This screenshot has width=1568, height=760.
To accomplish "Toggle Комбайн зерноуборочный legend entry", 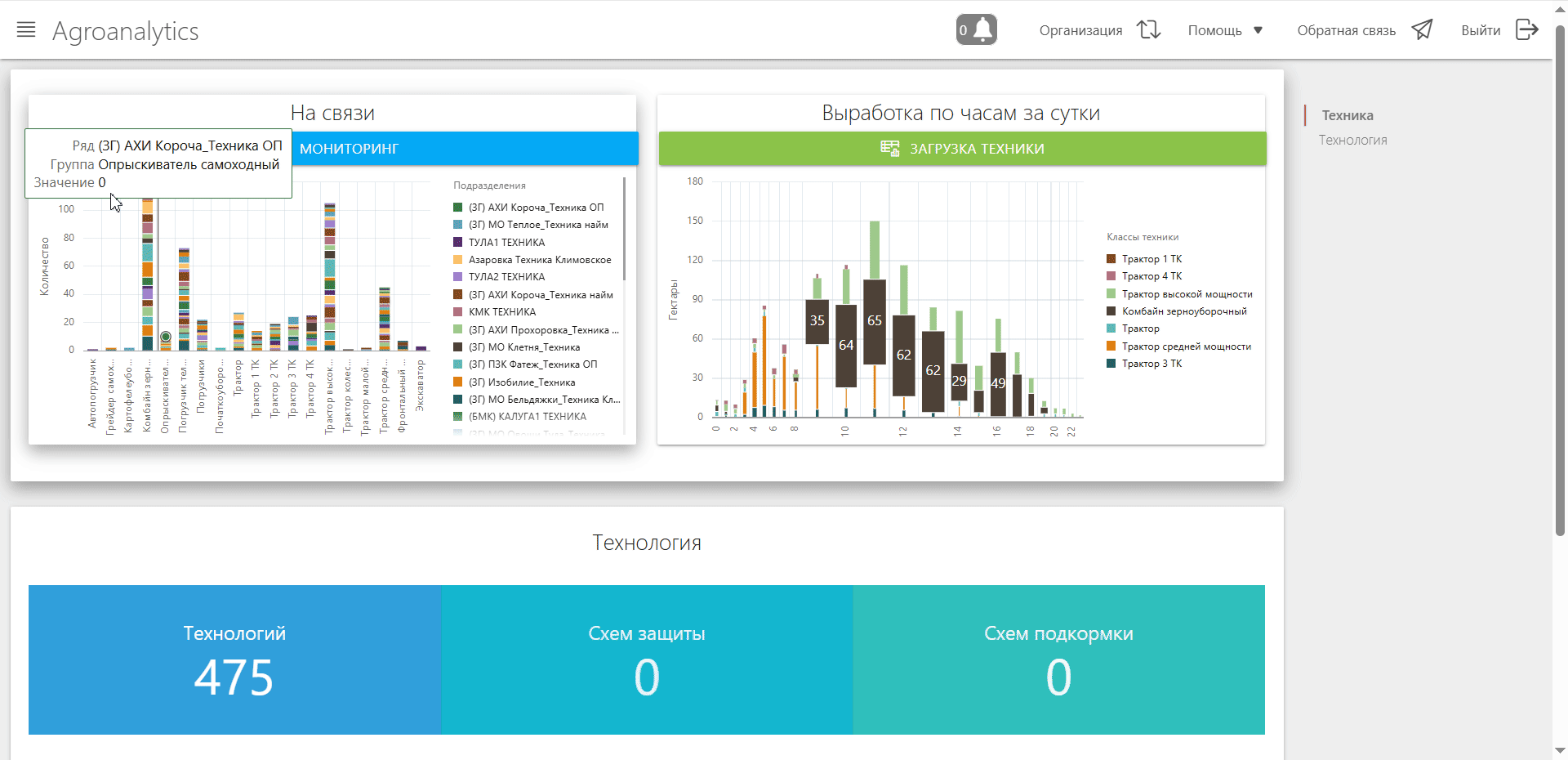I will click(x=1183, y=311).
